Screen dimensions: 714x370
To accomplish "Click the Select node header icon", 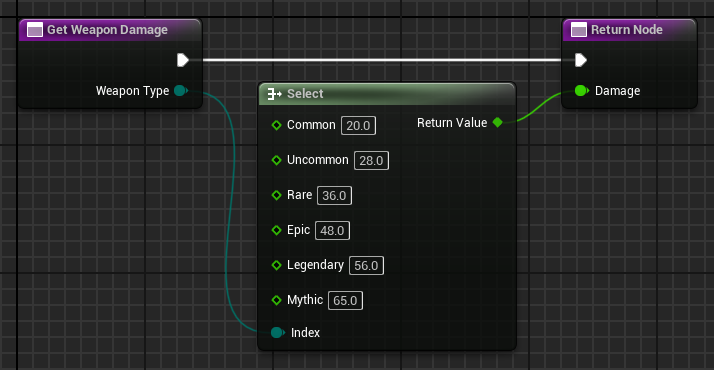I will 274,94.
